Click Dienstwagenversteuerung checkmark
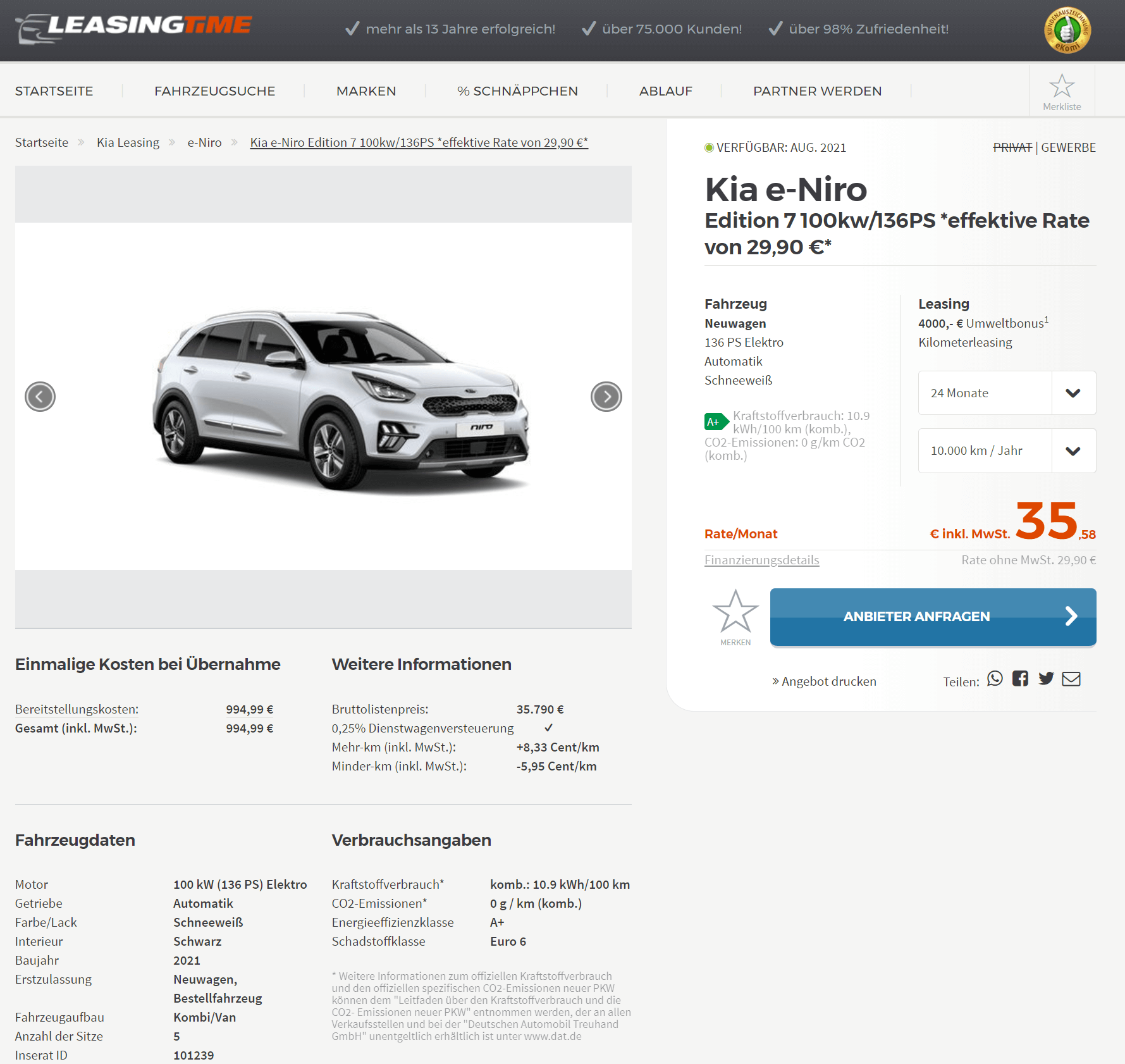This screenshot has height=1064, width=1125. click(x=548, y=727)
